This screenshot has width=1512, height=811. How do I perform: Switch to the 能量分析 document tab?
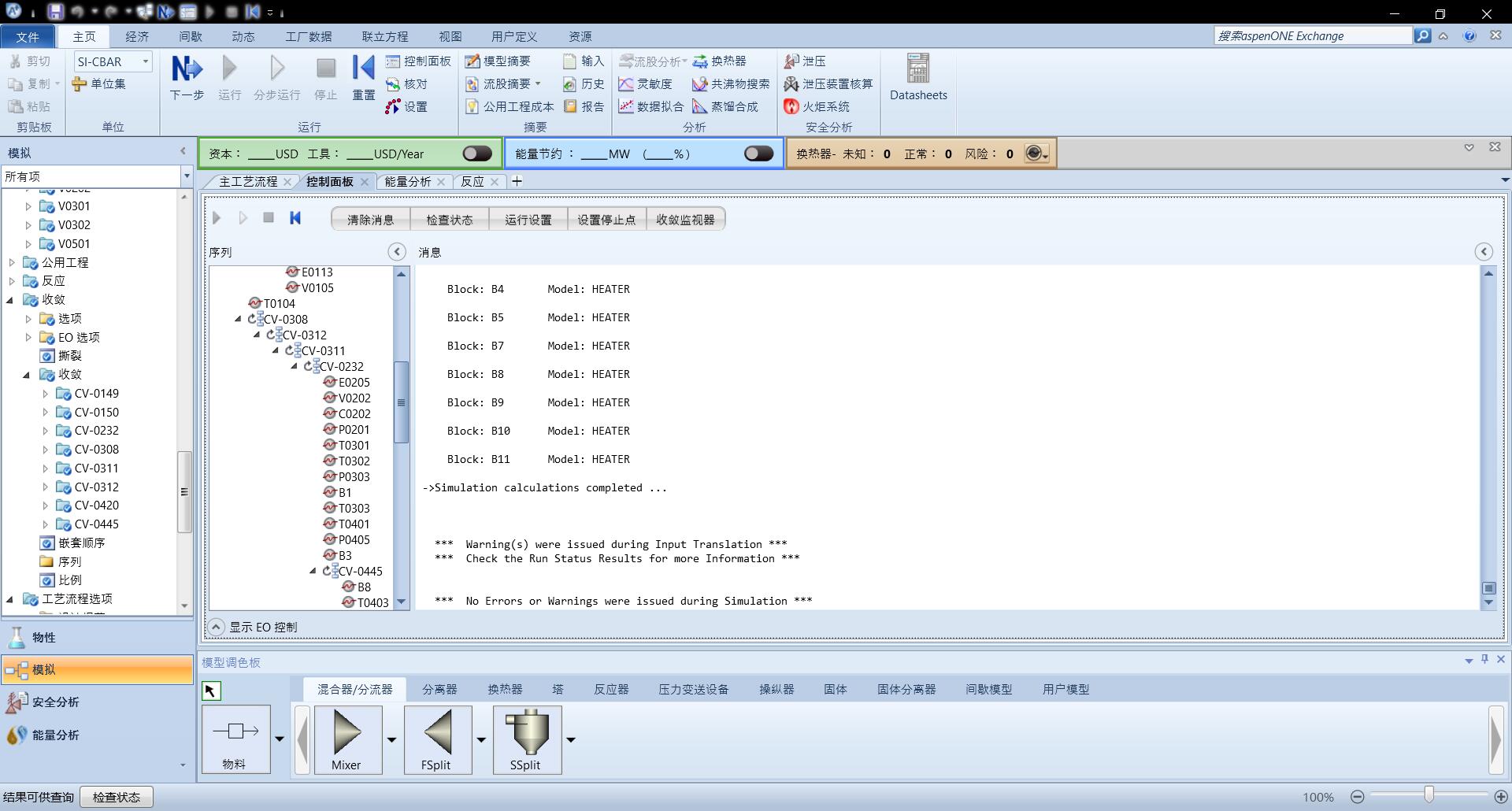pyautogui.click(x=408, y=182)
